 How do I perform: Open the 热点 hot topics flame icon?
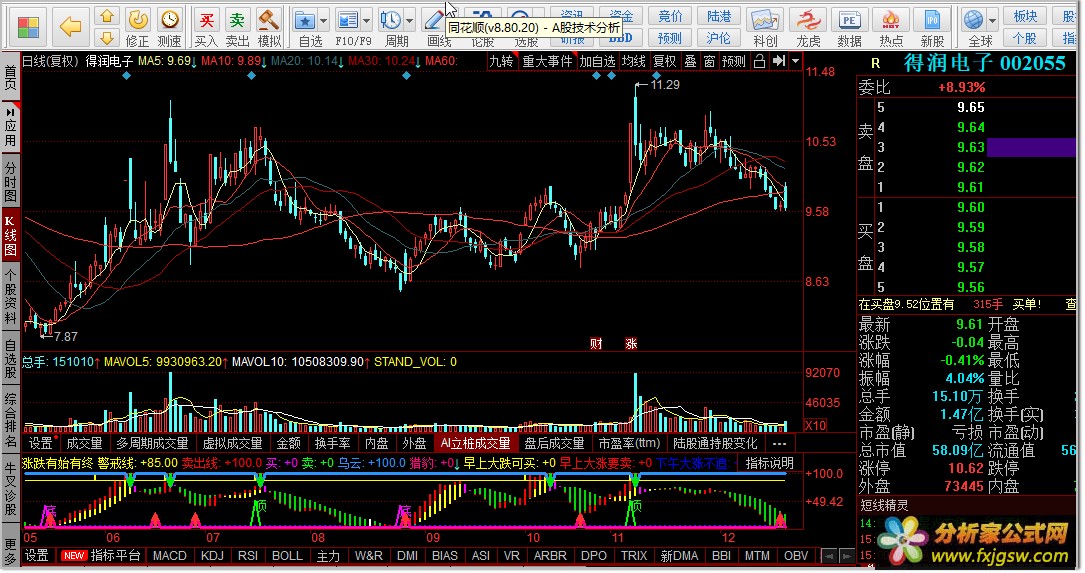point(891,28)
